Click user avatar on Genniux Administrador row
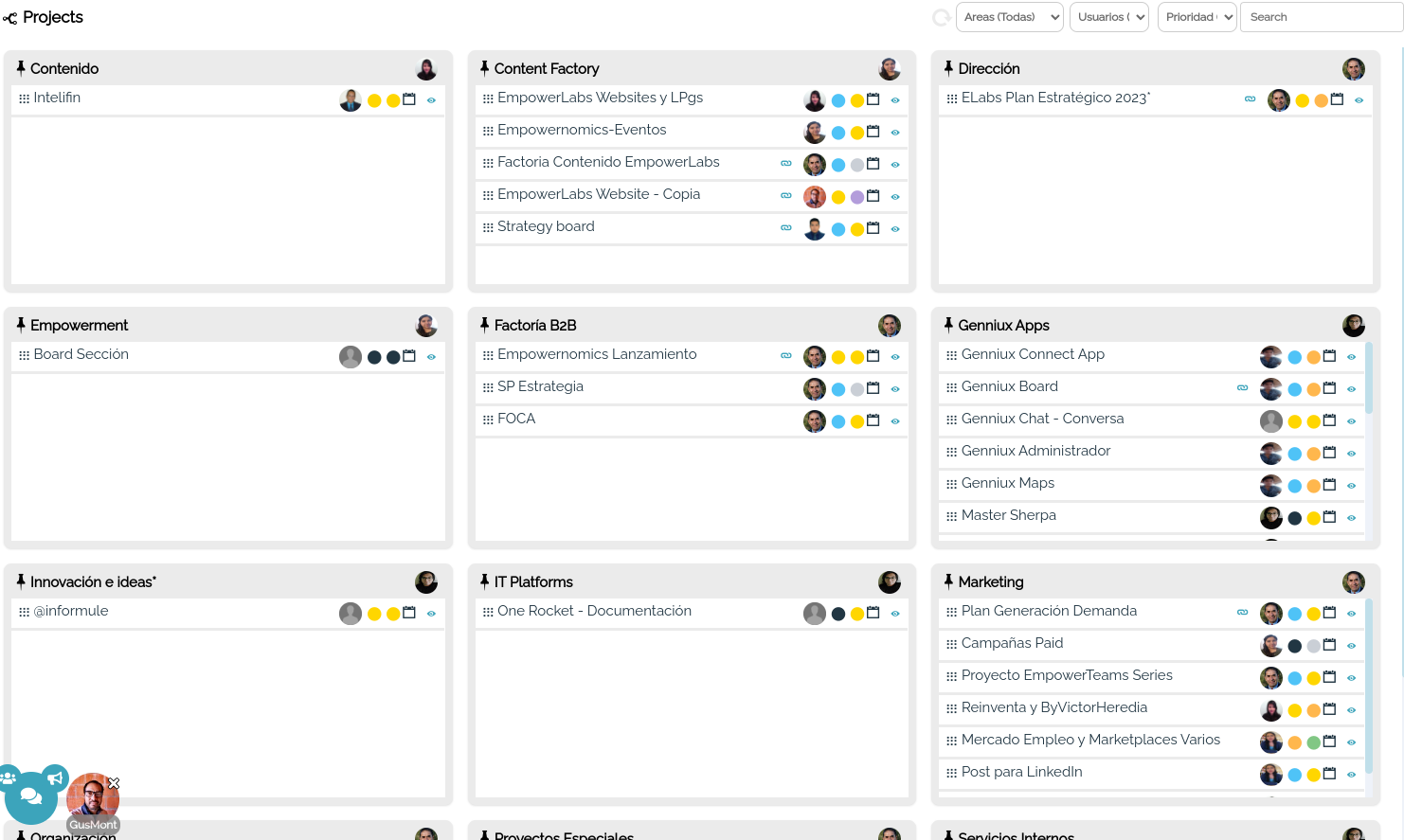This screenshot has width=1404, height=840. pos(1271,454)
